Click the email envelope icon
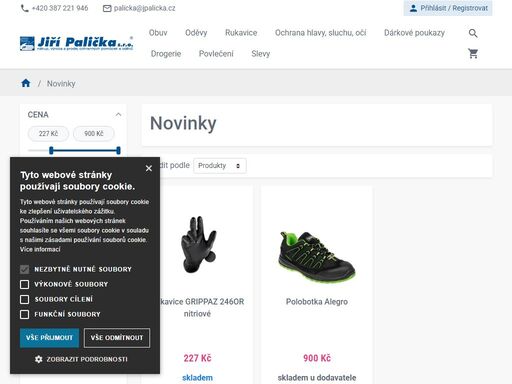 (107, 8)
